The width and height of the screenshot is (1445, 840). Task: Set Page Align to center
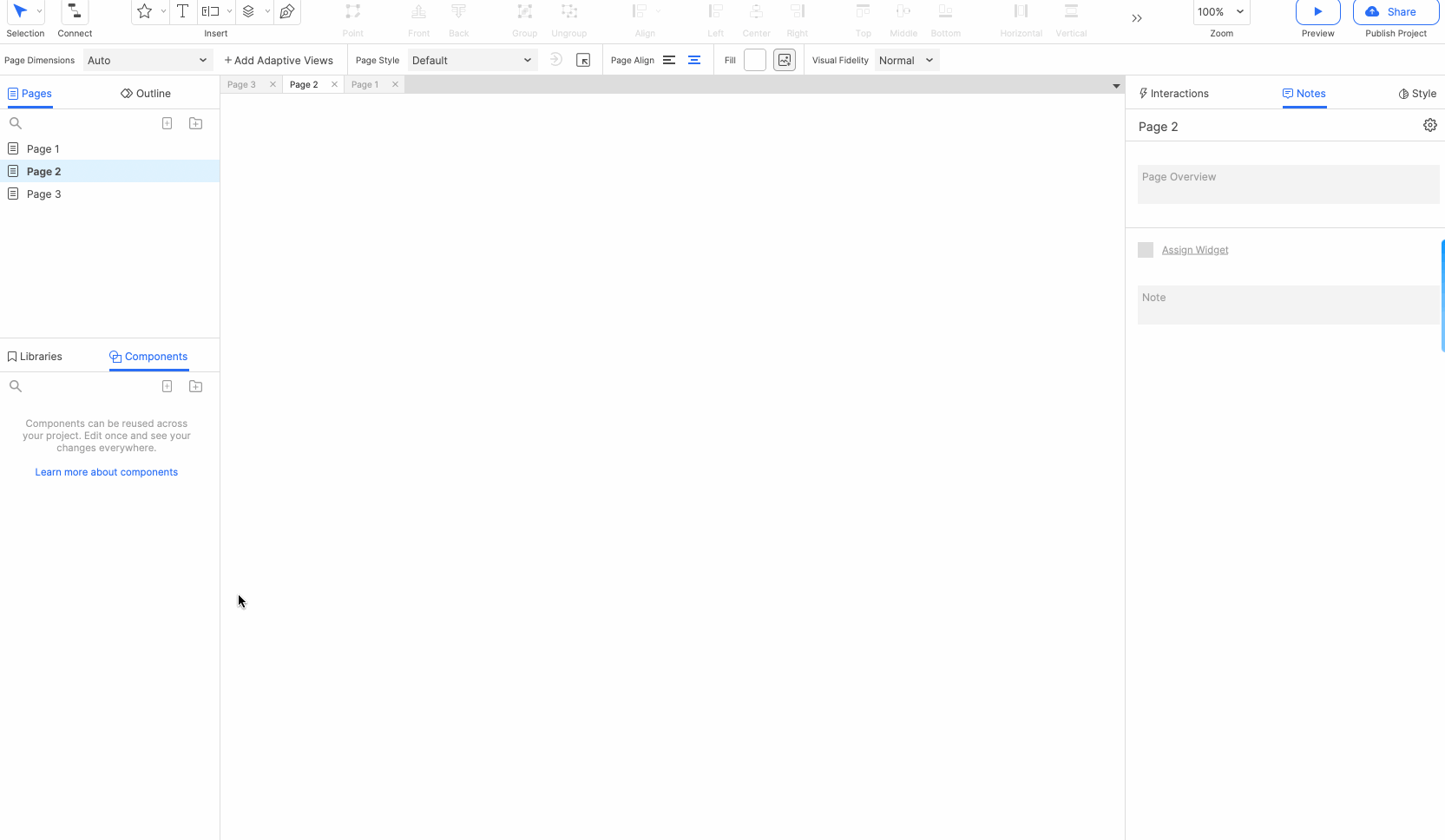point(694,60)
